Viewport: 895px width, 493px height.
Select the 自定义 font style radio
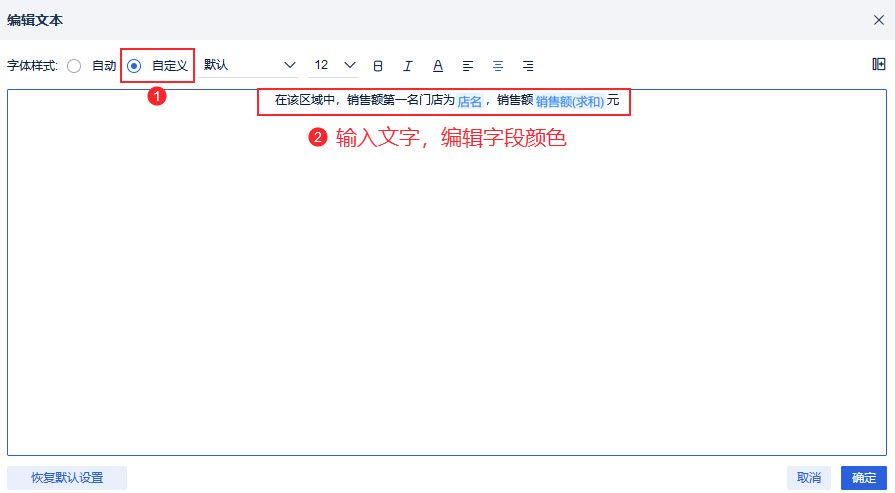pyautogui.click(x=134, y=66)
